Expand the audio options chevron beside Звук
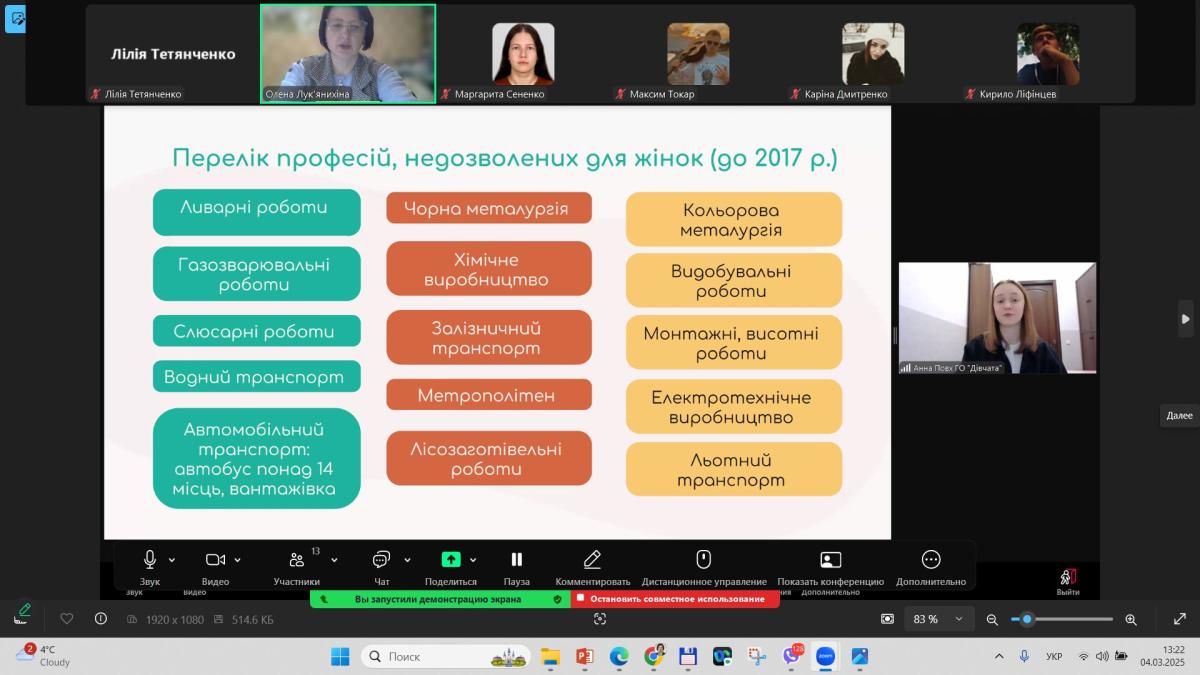Viewport: 1200px width, 675px height. [172, 560]
